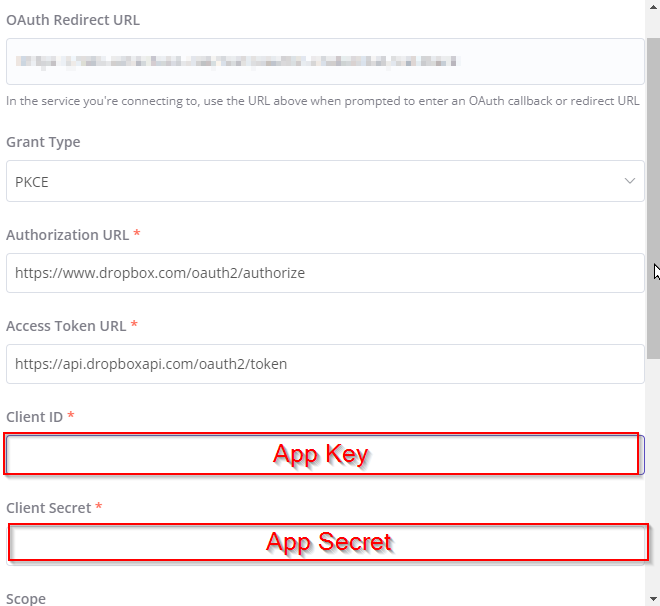This screenshot has height=606, width=660.
Task: Click the red App Secret annotation text
Action: [328, 542]
